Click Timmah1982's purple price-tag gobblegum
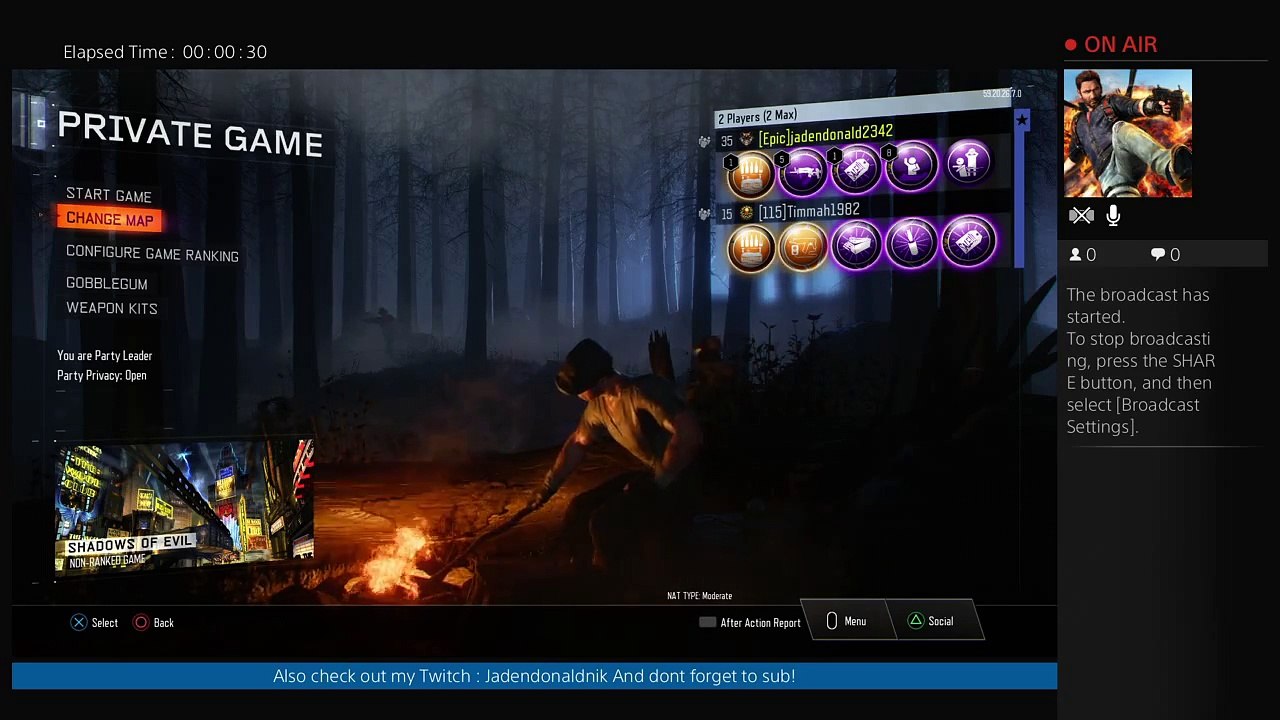 click(968, 242)
